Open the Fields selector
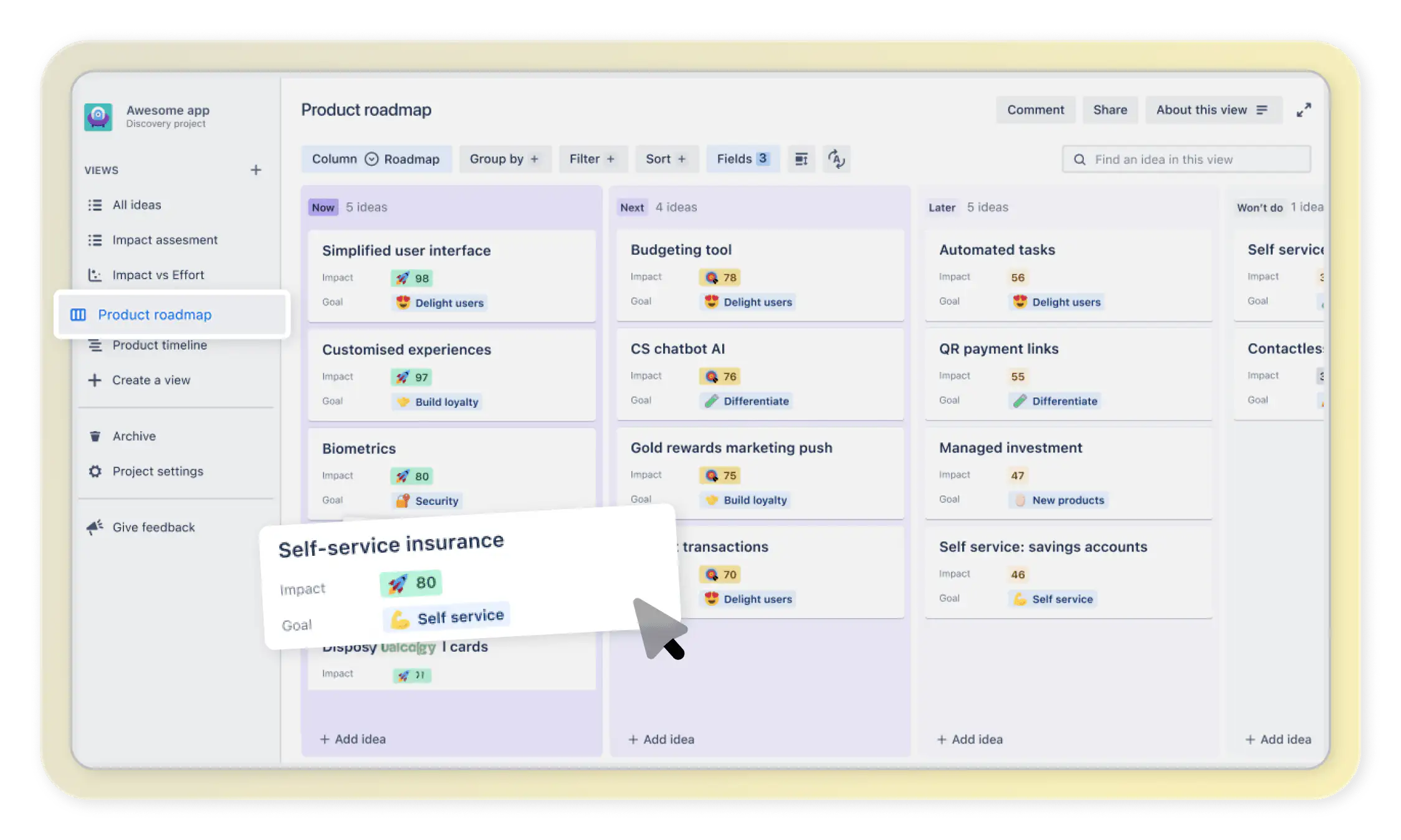1401x840 pixels. [743, 159]
